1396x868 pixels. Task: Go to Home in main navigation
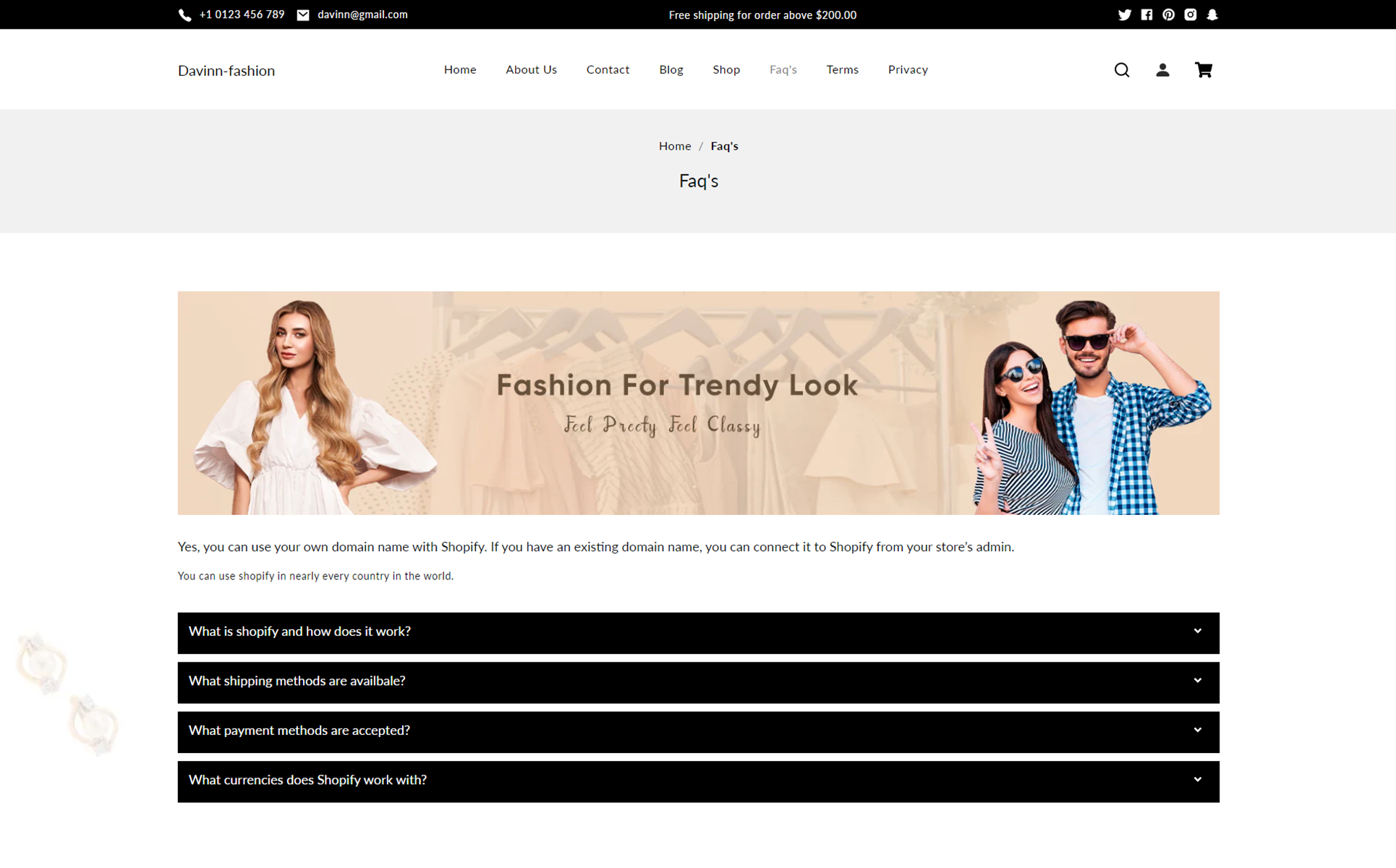point(460,69)
